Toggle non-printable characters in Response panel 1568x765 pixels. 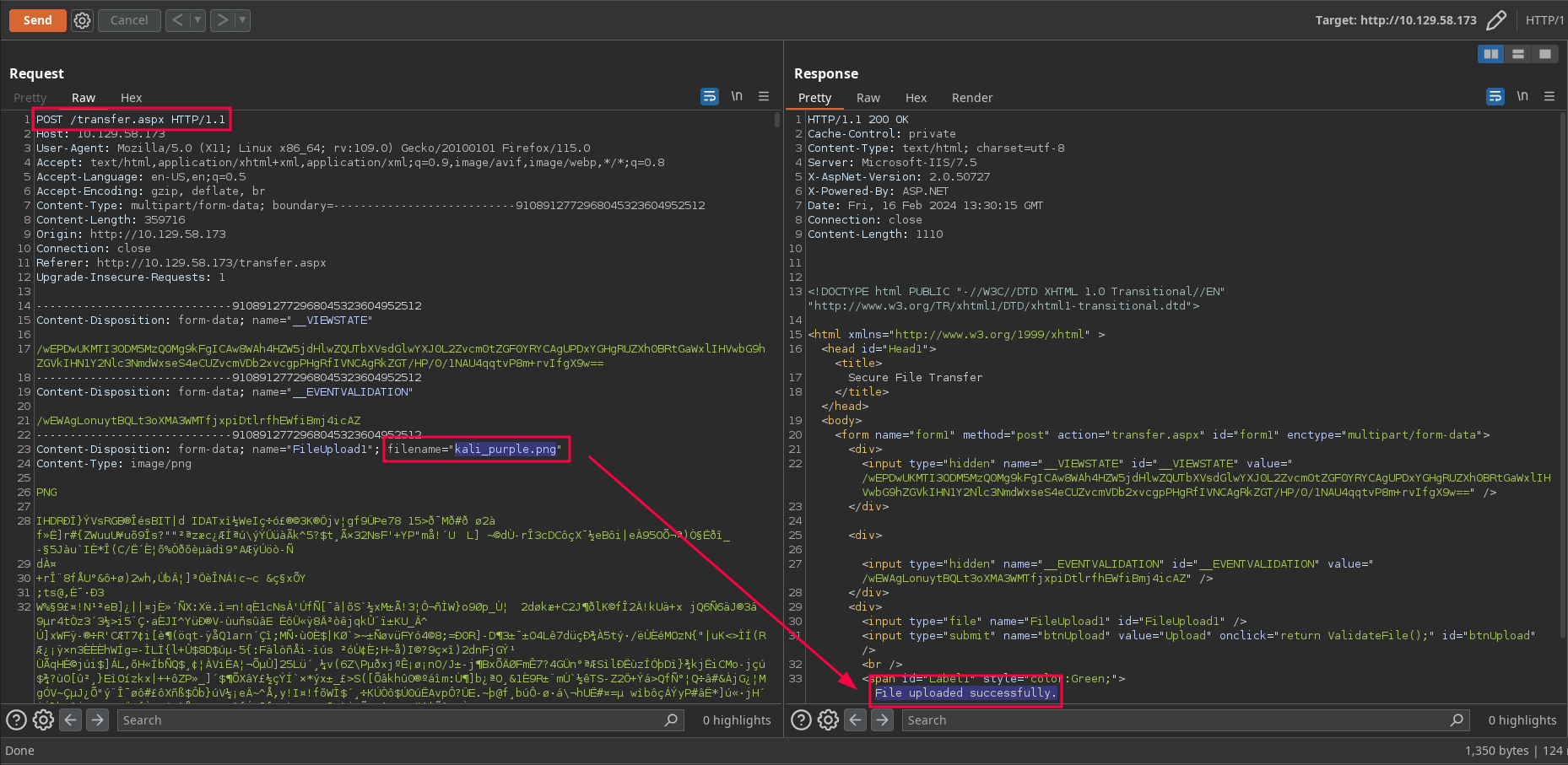1522,96
